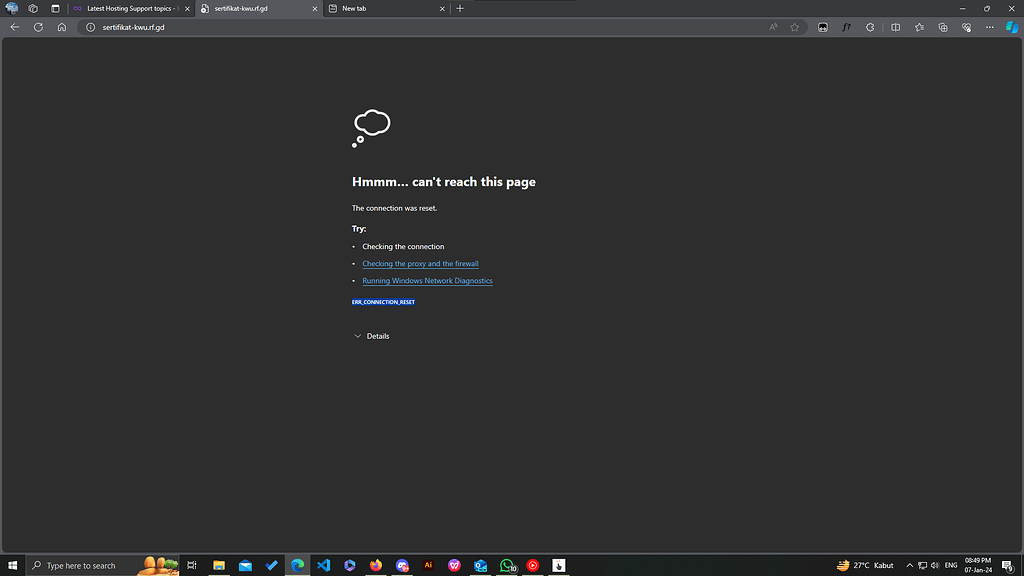Screen dimensions: 1024x576
Task: Show hidden icons in system tray
Action: click(909, 565)
